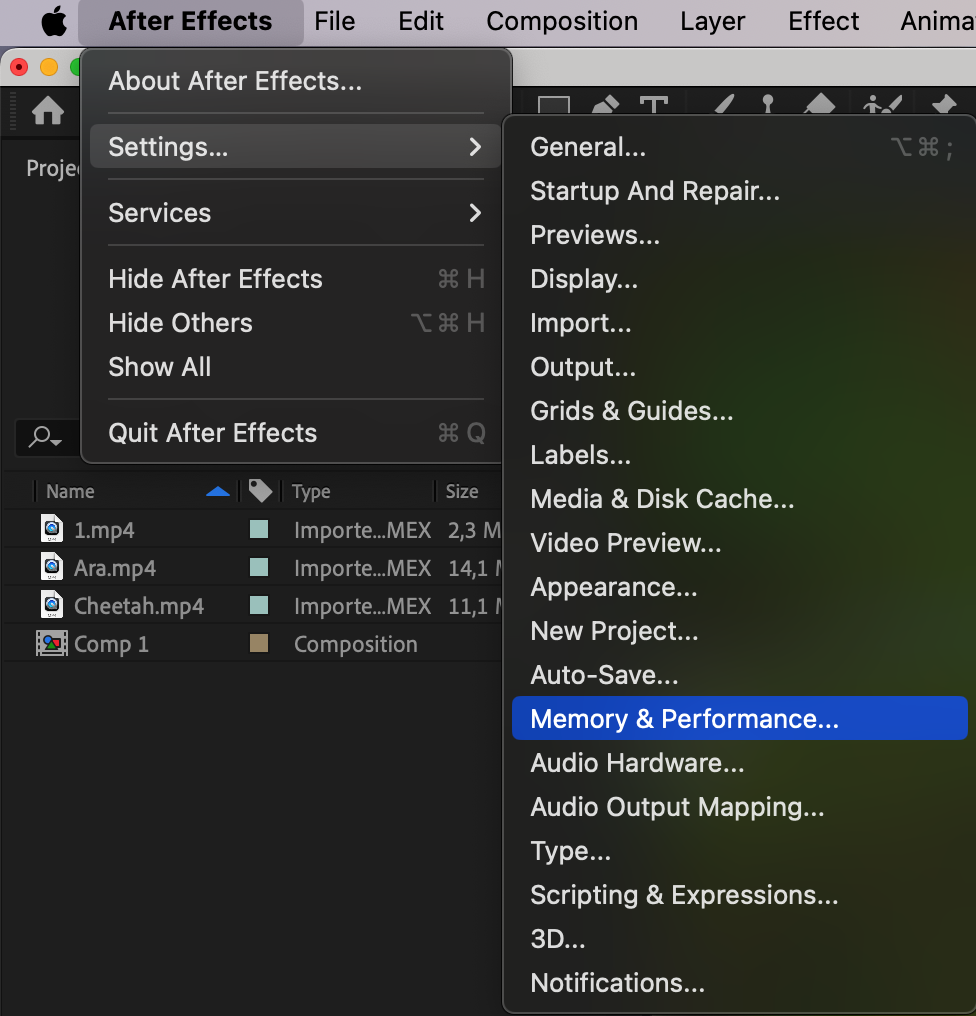Image resolution: width=976 pixels, height=1016 pixels.
Task: Open Media & Disk Cache settings
Action: (662, 499)
